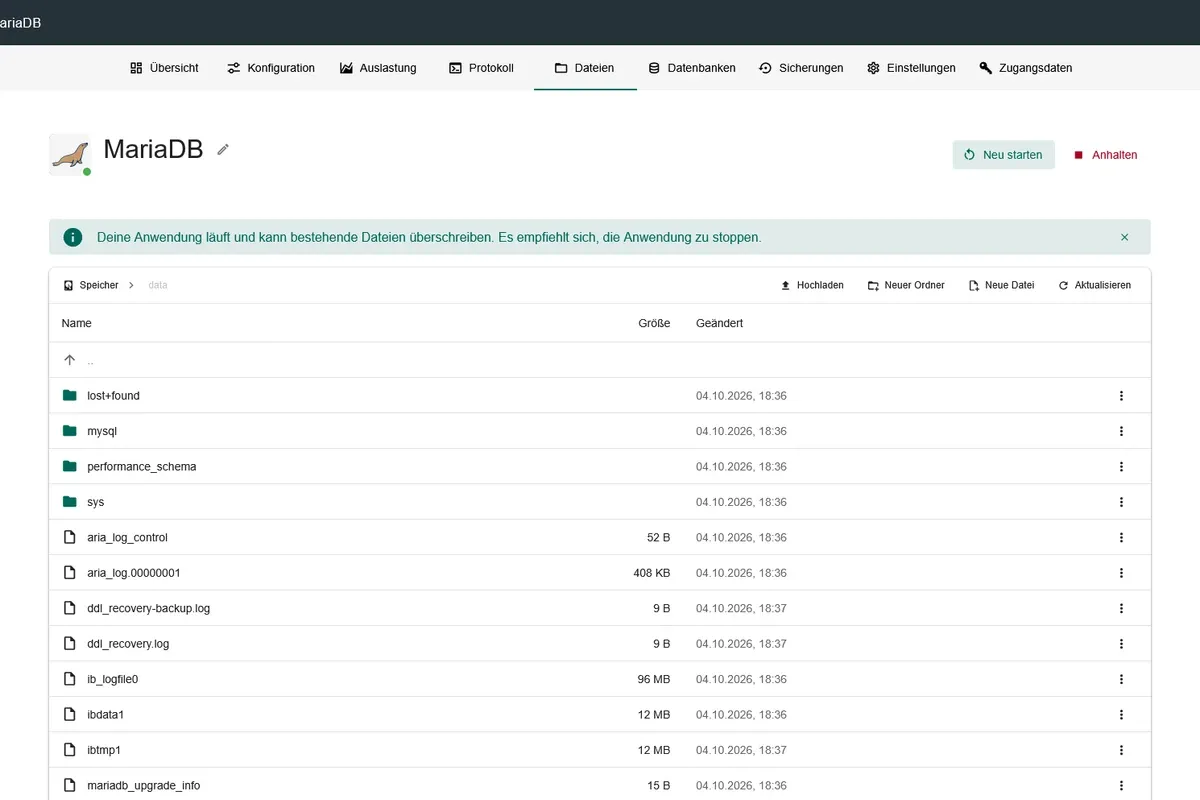
Task: Open the options menu for mysql
Action: pyautogui.click(x=1121, y=431)
